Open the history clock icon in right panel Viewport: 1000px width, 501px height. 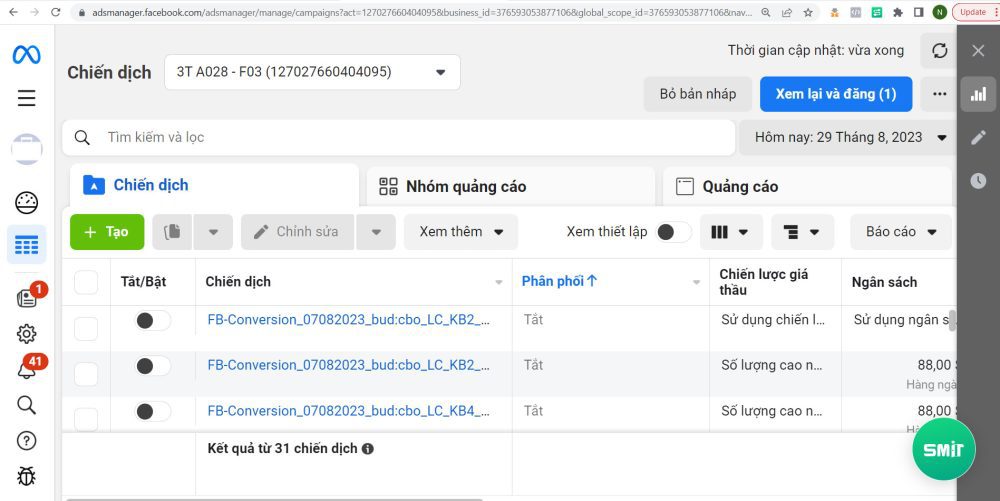(978, 181)
